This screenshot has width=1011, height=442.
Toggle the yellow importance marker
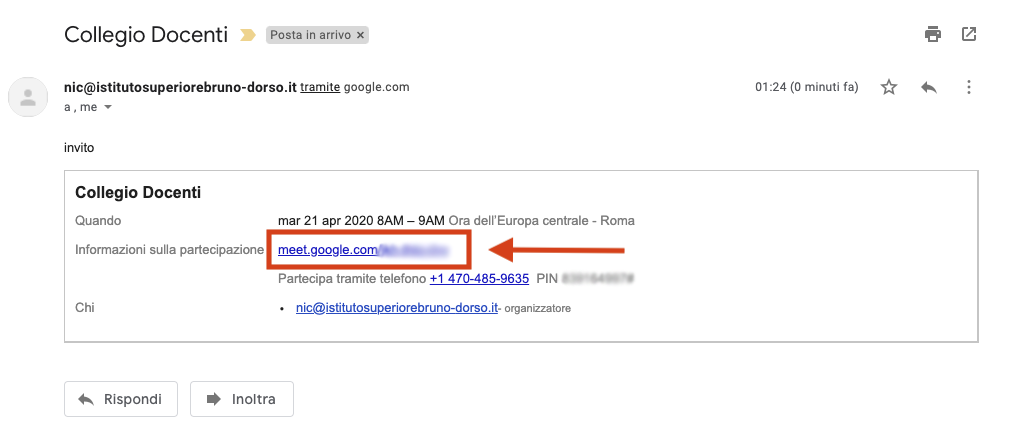248,35
